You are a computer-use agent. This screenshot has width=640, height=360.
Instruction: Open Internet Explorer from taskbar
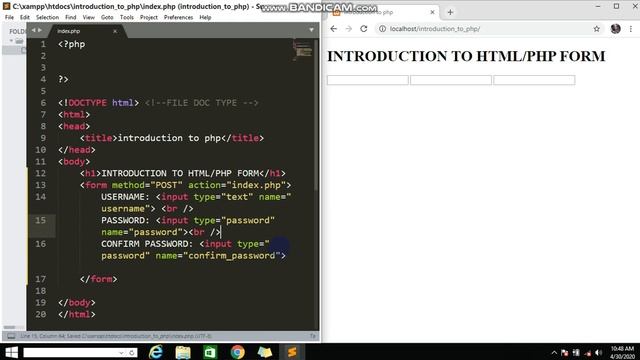click(156, 352)
